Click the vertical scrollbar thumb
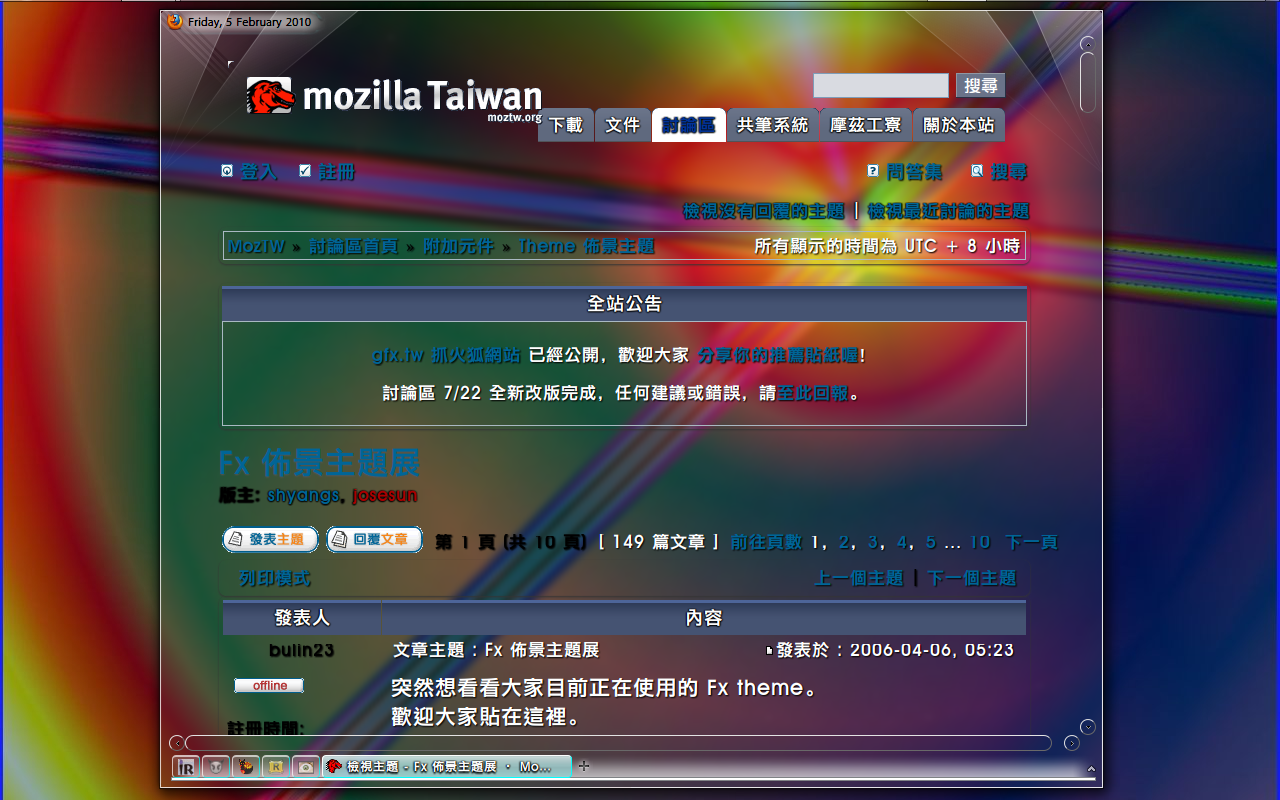This screenshot has height=800, width=1280. click(1088, 83)
